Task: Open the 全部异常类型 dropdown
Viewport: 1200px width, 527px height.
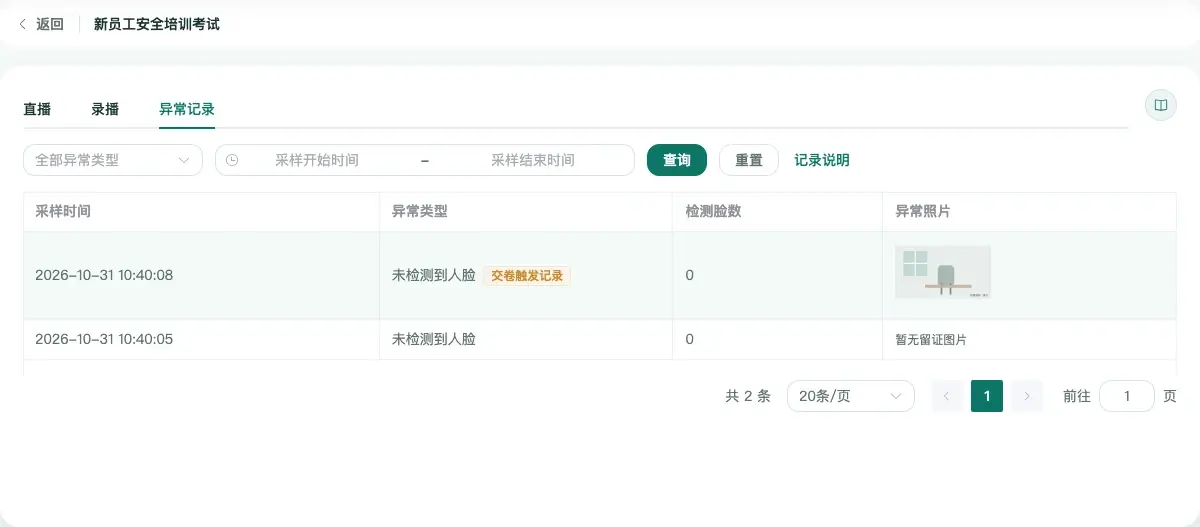Action: click(x=113, y=160)
